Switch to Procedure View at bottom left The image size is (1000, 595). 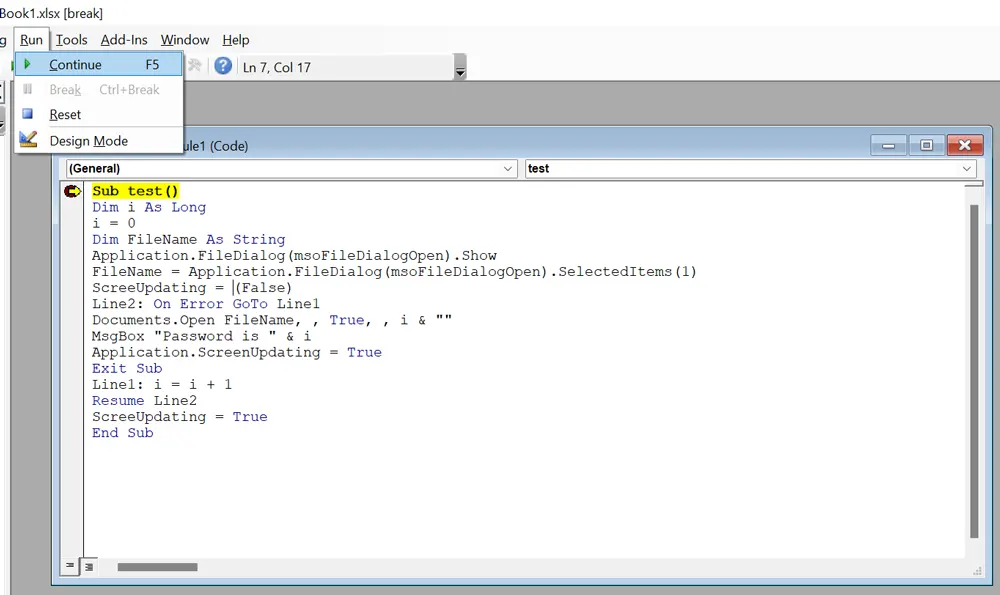71,566
